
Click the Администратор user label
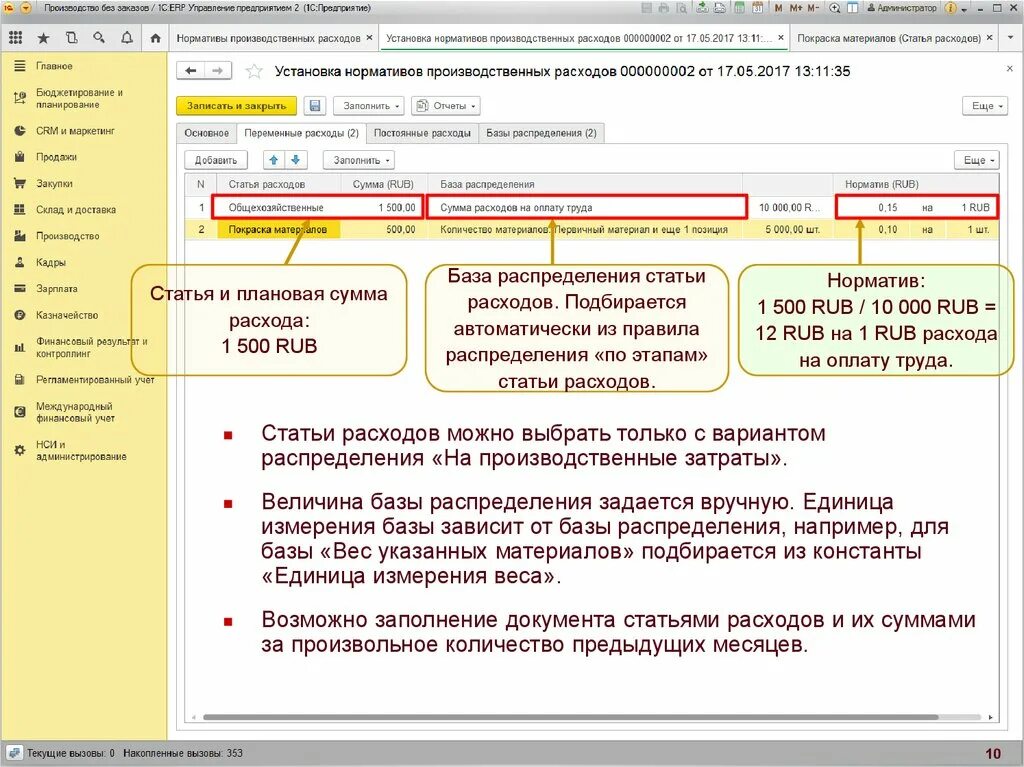point(904,8)
